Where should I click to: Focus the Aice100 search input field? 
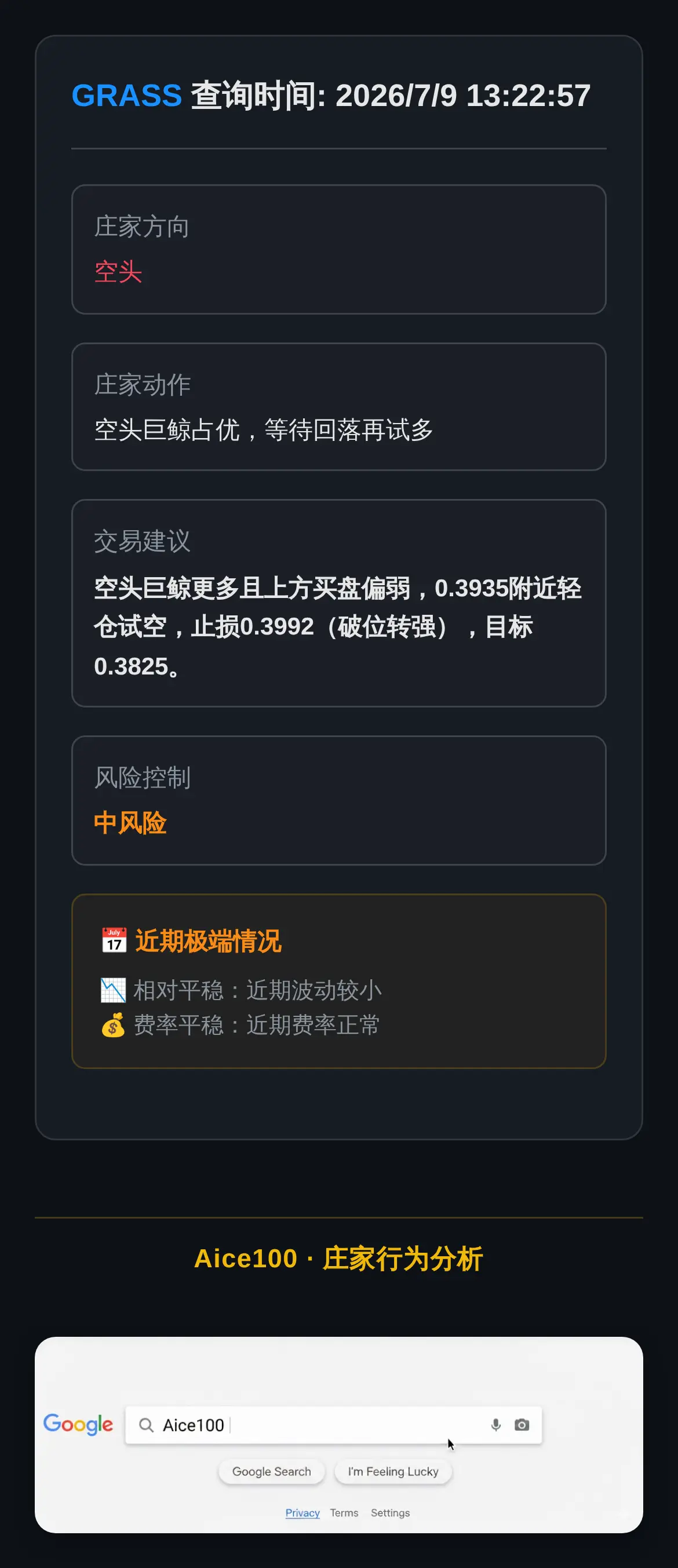pos(334,1425)
